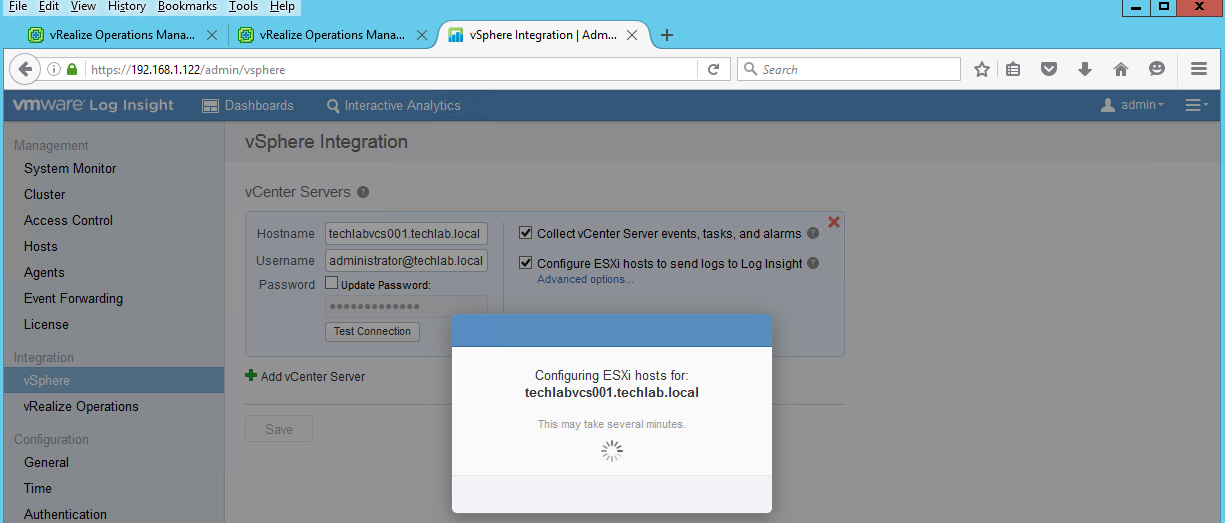1225x523 pixels.
Task: Open the Dashboards section
Action: [248, 105]
